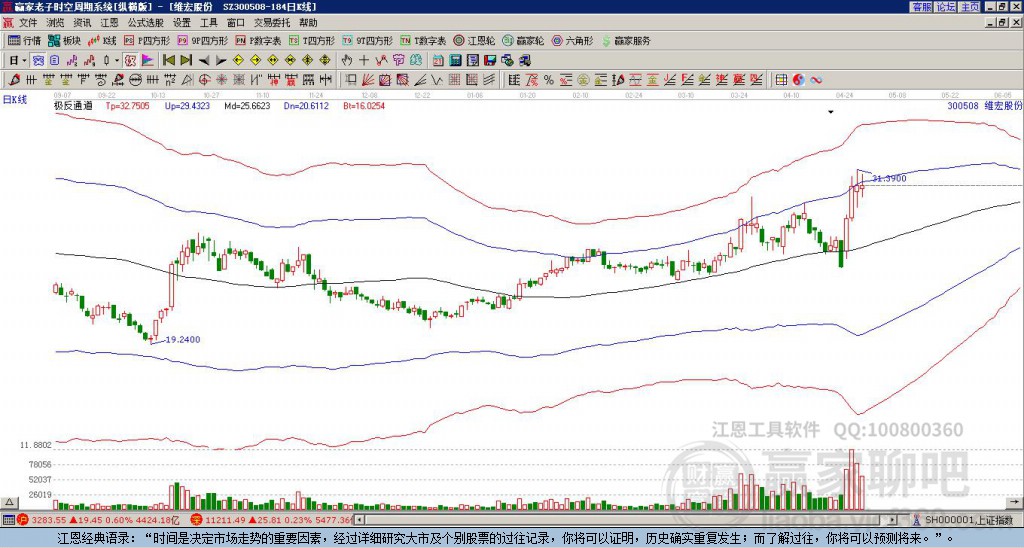Open the 工具 menu
Image resolution: width=1024 pixels, height=548 pixels.
[x=208, y=23]
